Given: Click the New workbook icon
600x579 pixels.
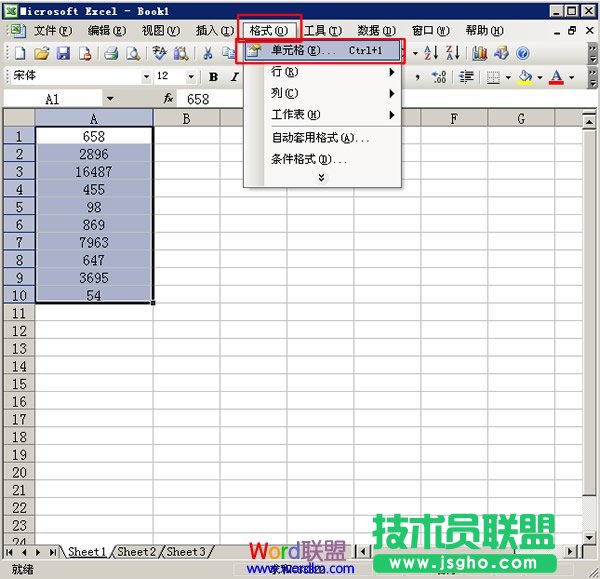Looking at the screenshot, I should coord(20,53).
